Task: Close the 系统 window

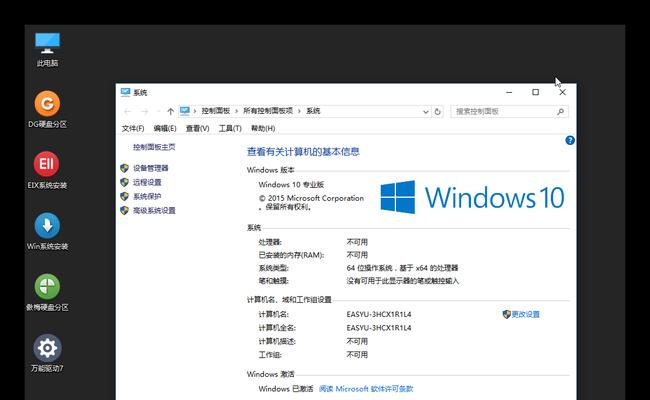Action: click(563, 92)
